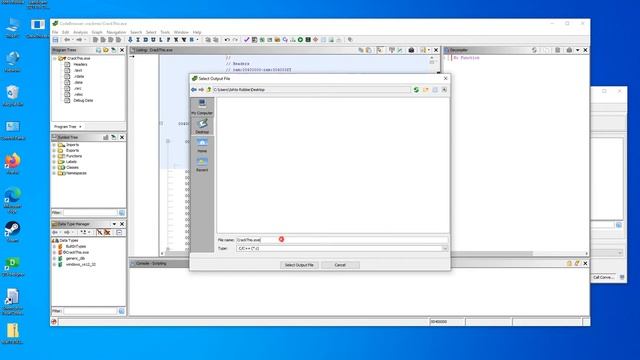Click the dialog's back arrow icon
Image resolution: width=640 pixels, height=360 pixels.
pyautogui.click(x=194, y=89)
